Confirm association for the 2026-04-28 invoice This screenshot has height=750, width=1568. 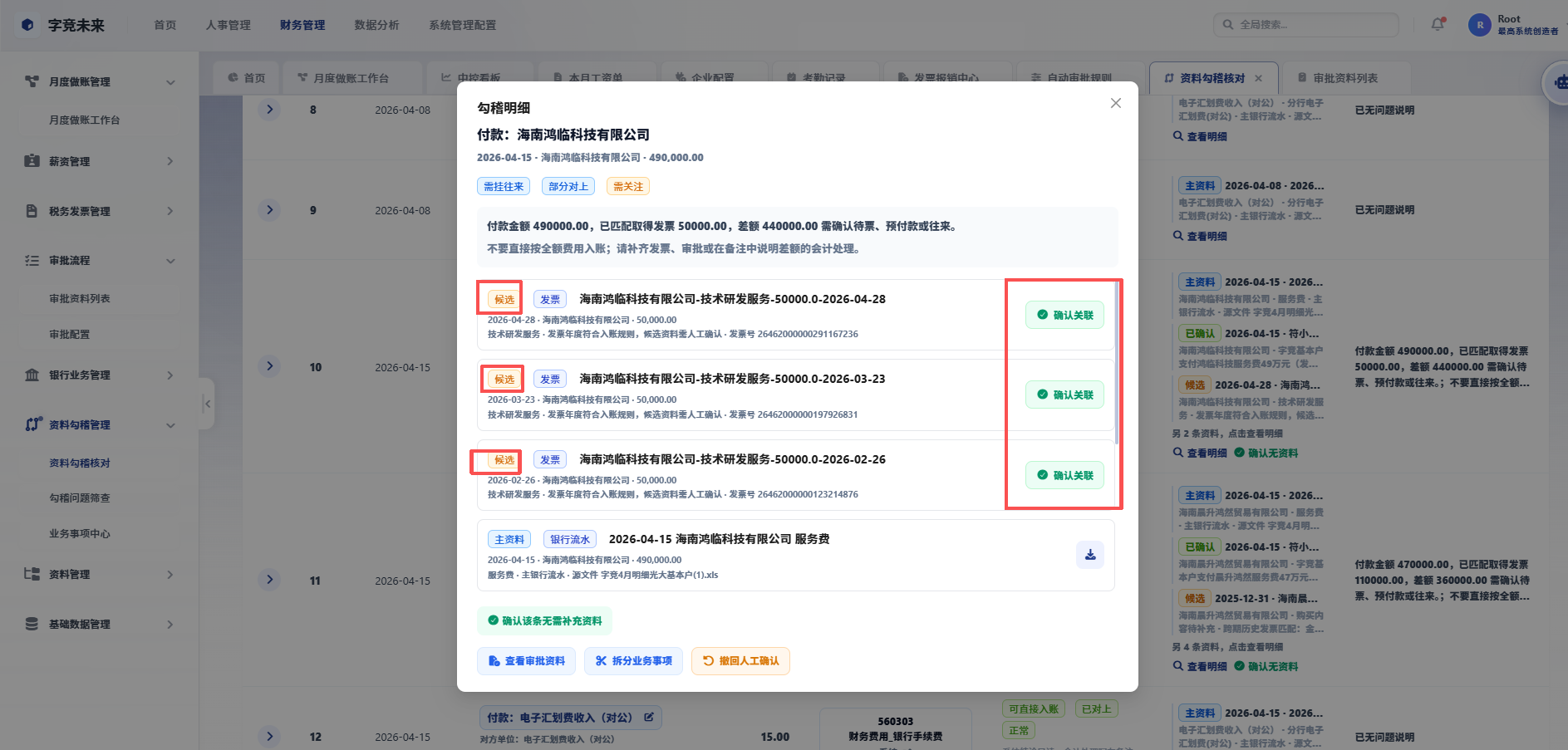point(1064,315)
